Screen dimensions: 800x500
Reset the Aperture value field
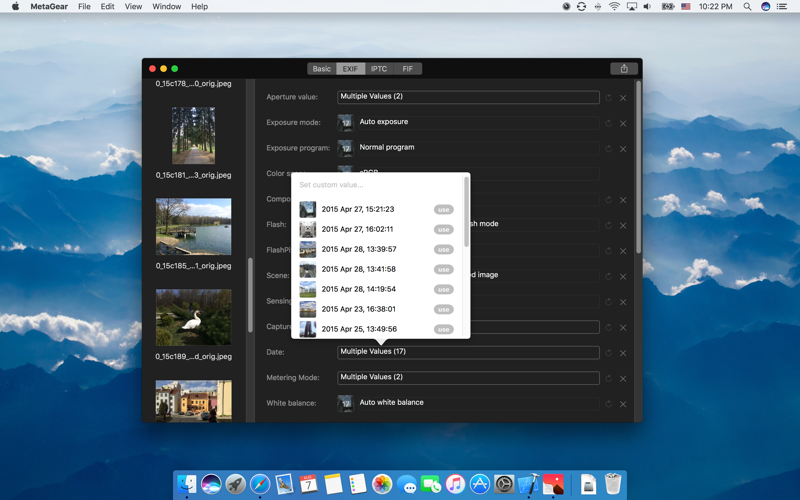609,97
